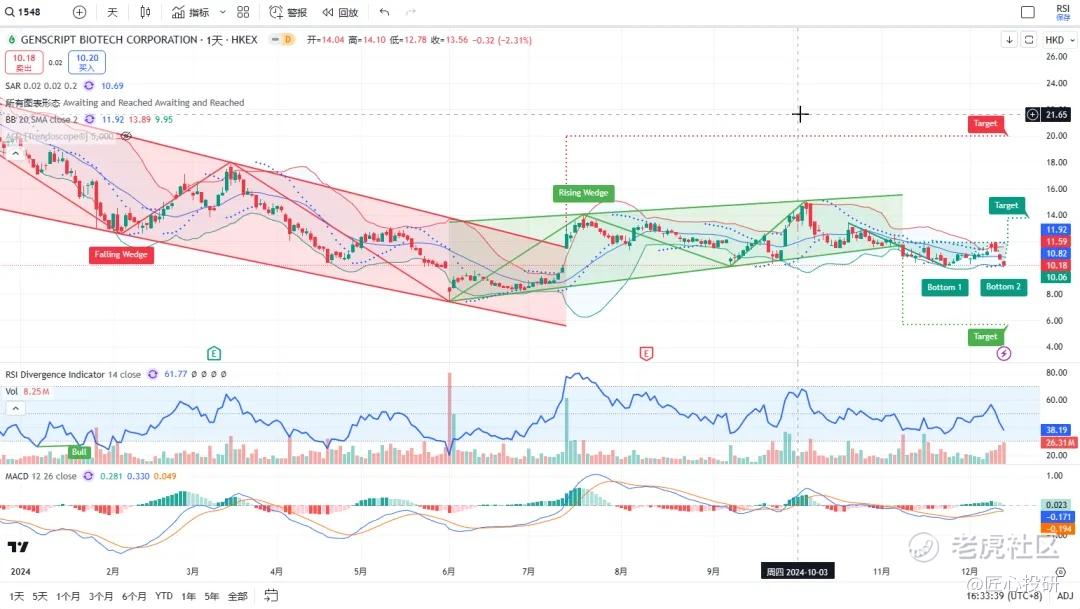The width and height of the screenshot is (1080, 609).
Task: Select the Vol 8.25M legend
Action: tap(27, 391)
